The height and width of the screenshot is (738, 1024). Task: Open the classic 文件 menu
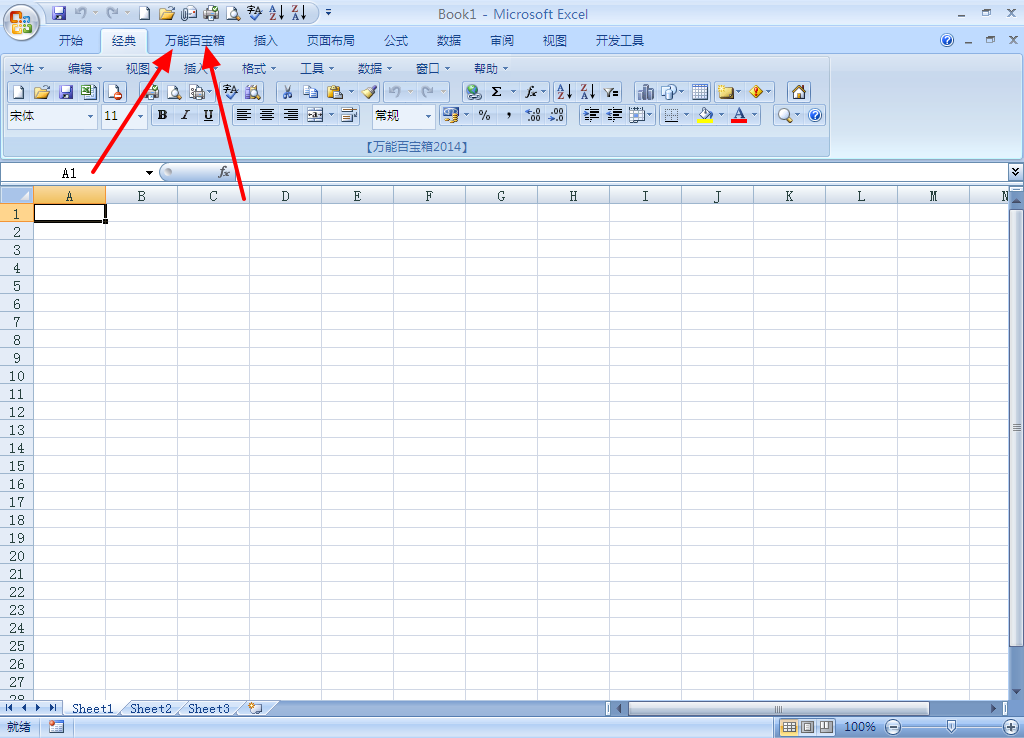click(x=27, y=69)
